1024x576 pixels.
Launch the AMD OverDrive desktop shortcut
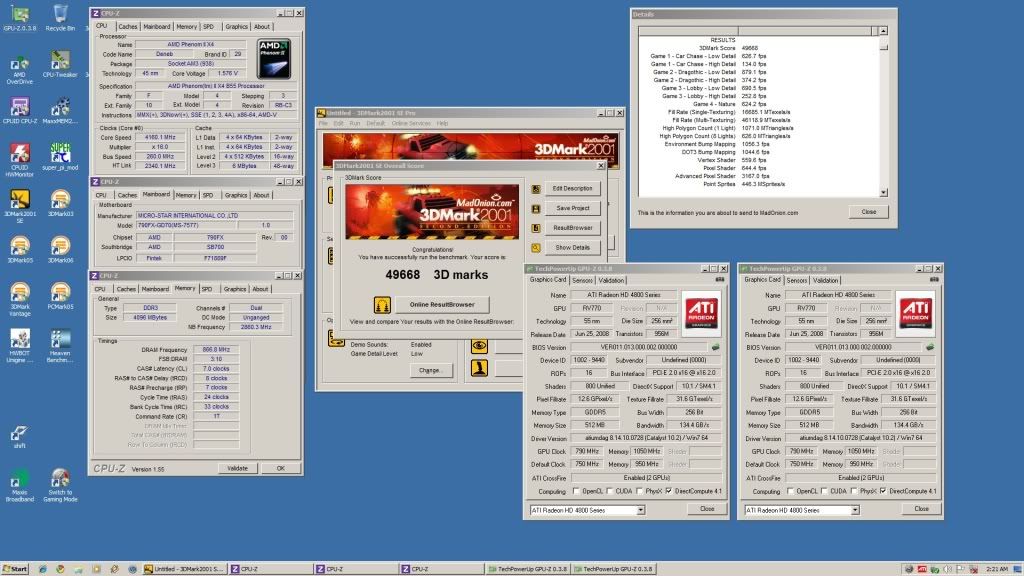point(20,70)
